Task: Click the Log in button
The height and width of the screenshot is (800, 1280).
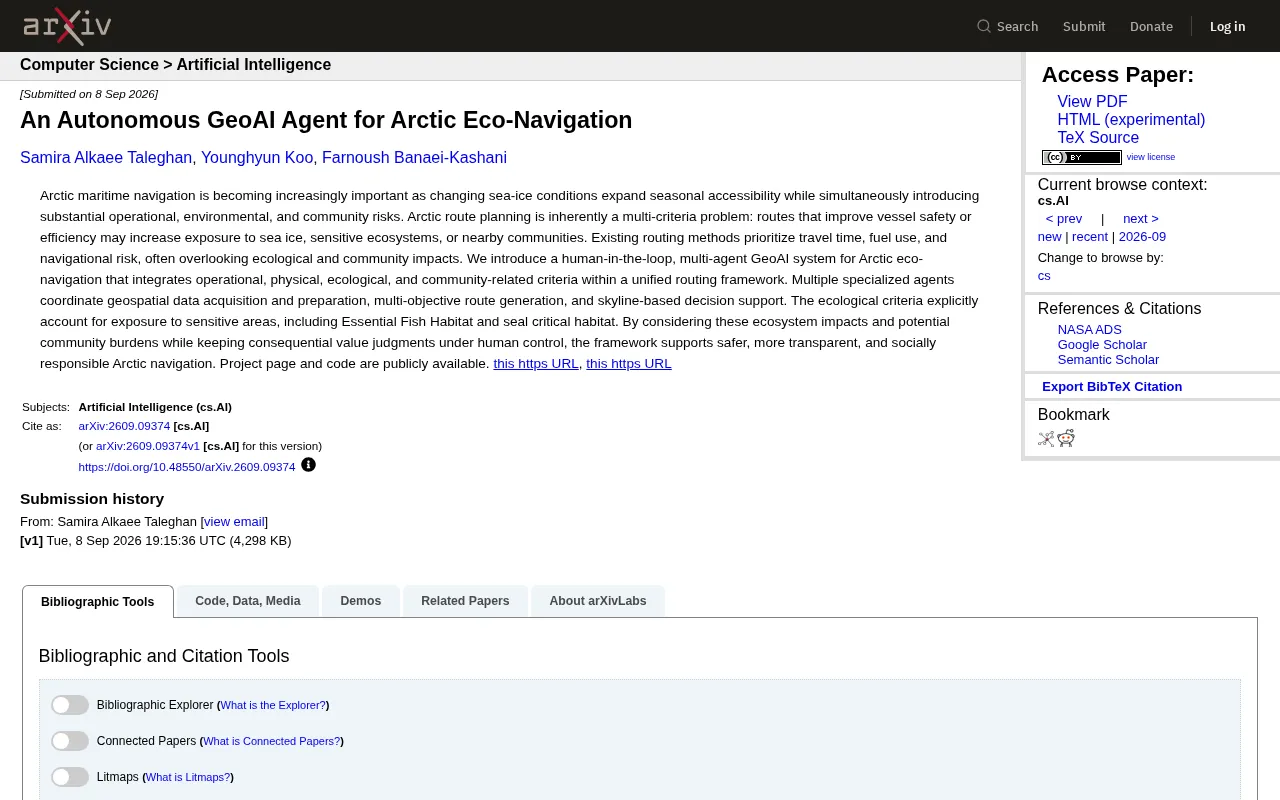Action: click(1227, 26)
